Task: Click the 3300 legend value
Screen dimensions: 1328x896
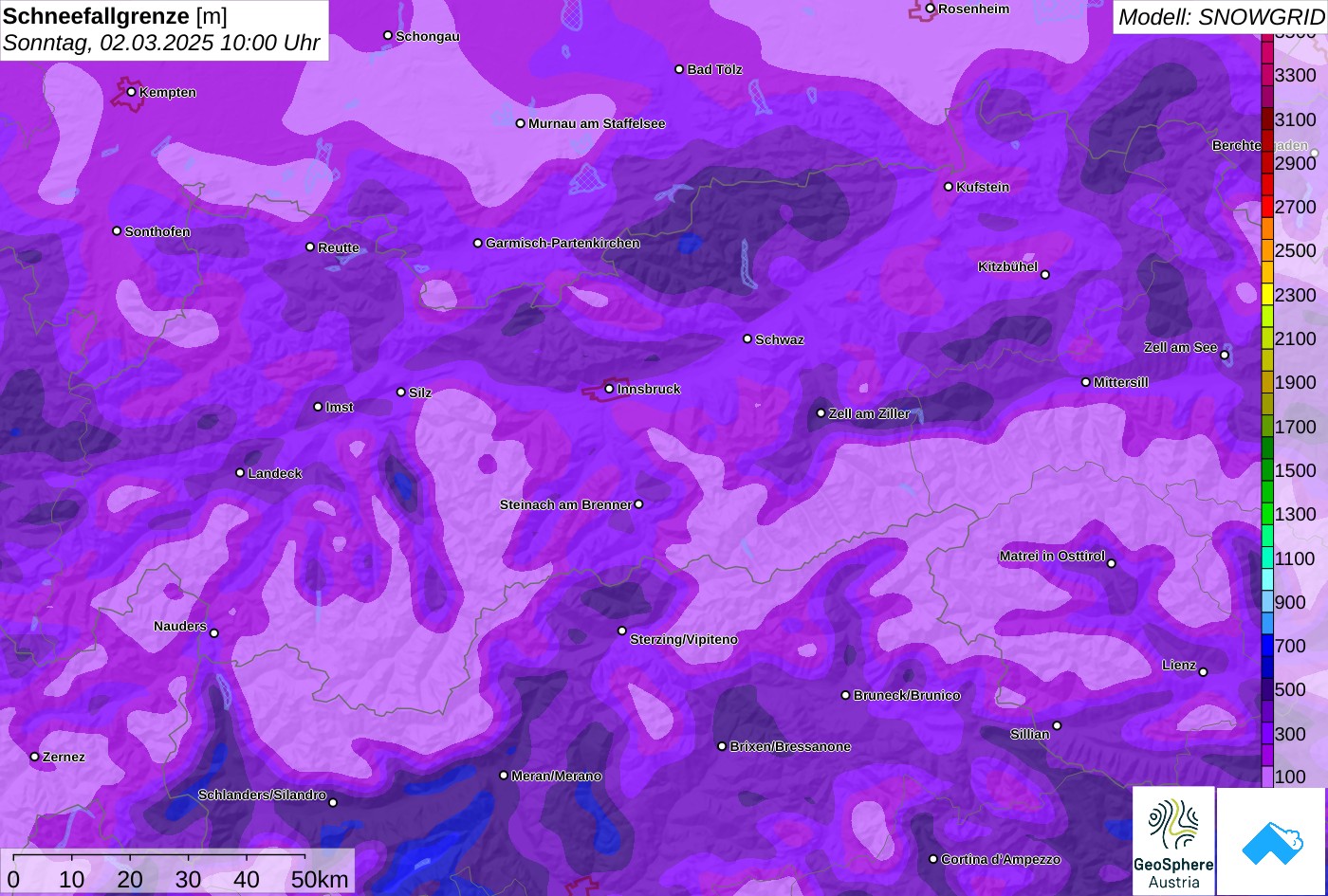Action: (1296, 76)
